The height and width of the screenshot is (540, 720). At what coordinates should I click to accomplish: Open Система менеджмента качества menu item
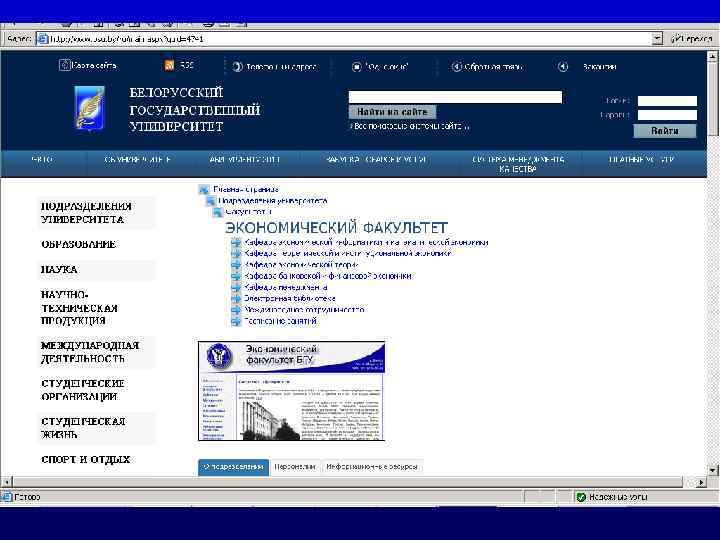click(x=518, y=164)
